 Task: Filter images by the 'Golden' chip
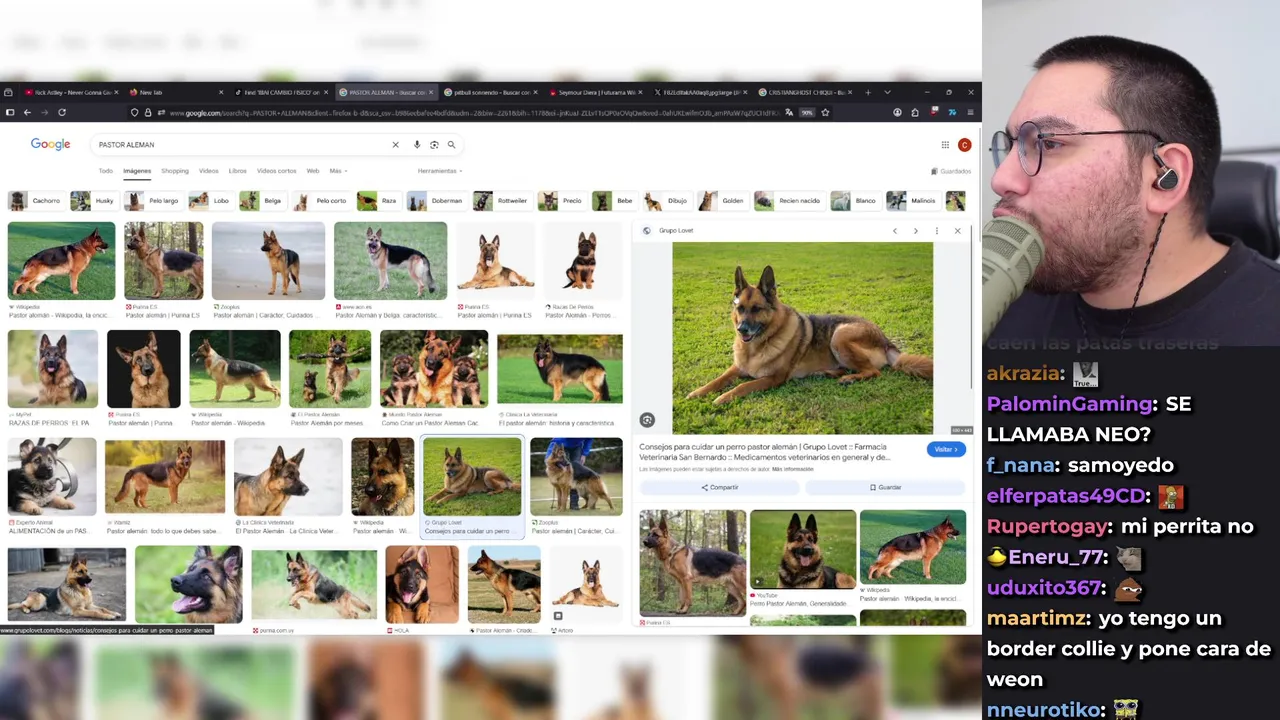pyautogui.click(x=723, y=201)
